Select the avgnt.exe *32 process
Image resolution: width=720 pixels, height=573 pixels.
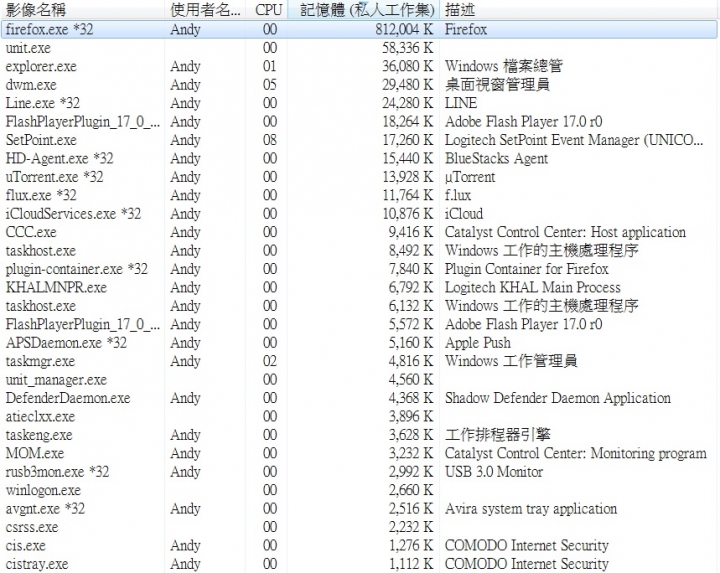pyautogui.click(x=359, y=509)
